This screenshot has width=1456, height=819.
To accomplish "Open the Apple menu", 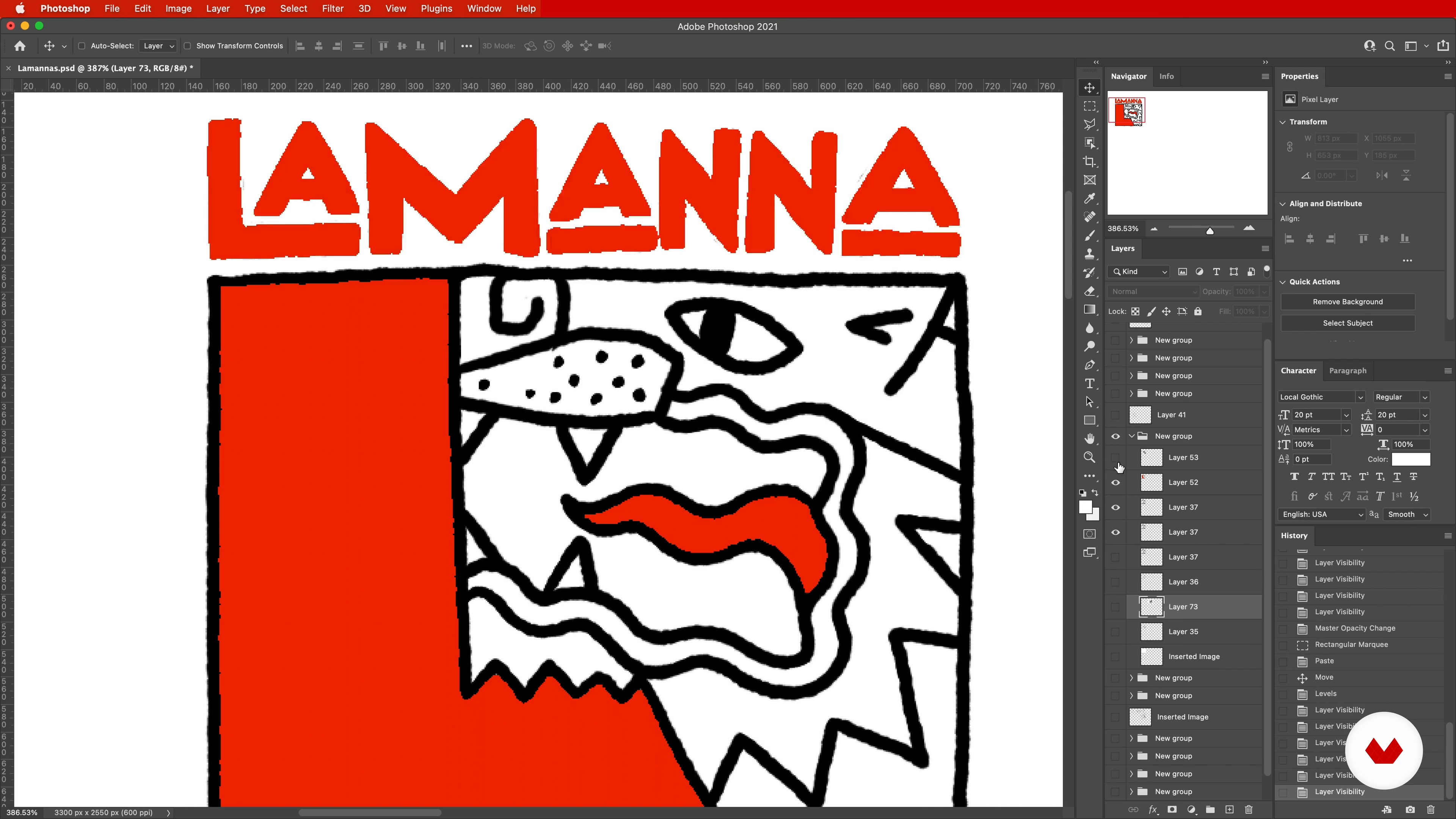I will click(20, 8).
